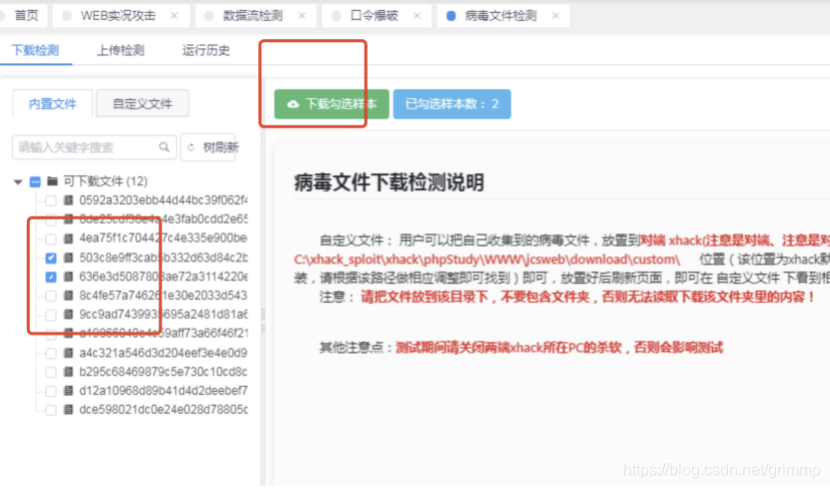Collapse the 可下载文件 tree node arrow
830x488 pixels.
click(18, 182)
